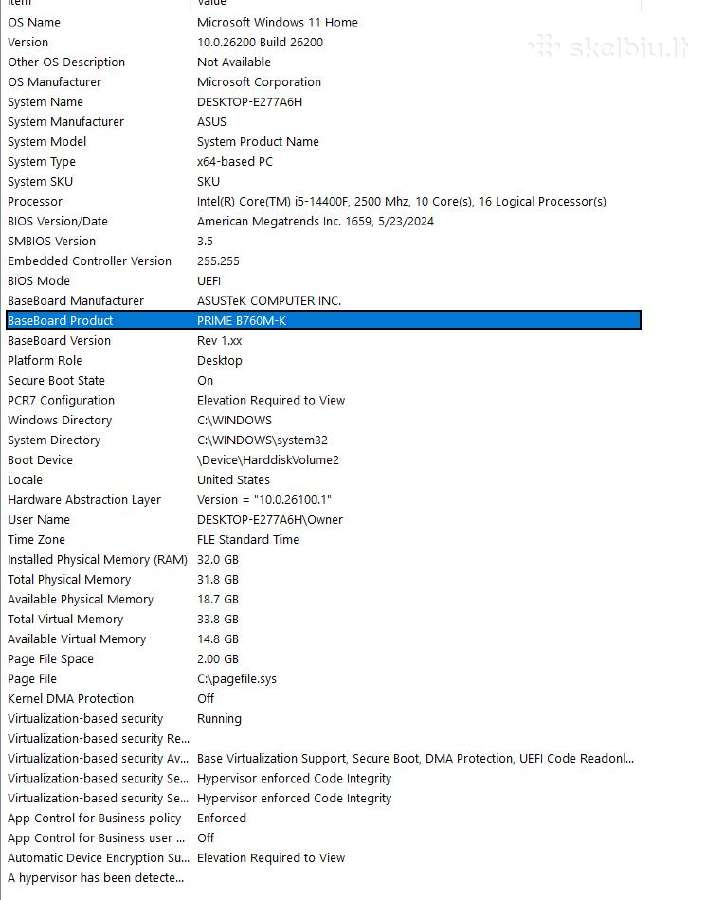Click the 10.0.26200 Build 26200 value
Screen dimensions: 724x900
click(x=260, y=42)
